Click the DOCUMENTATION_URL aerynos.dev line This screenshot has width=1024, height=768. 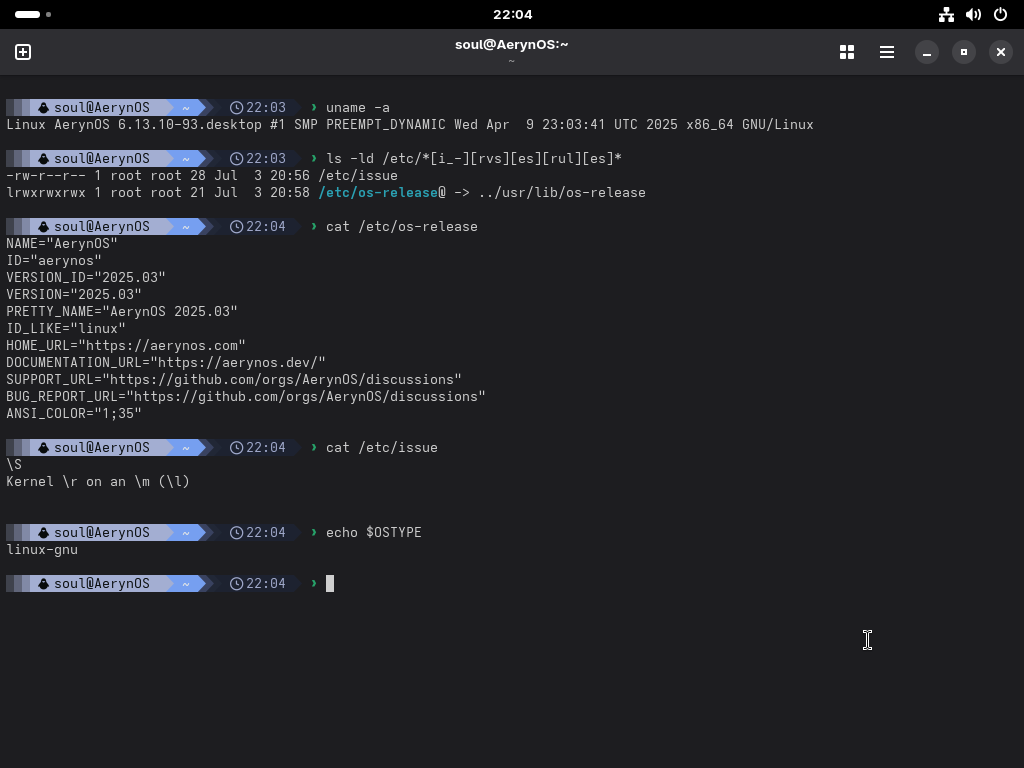tap(166, 362)
